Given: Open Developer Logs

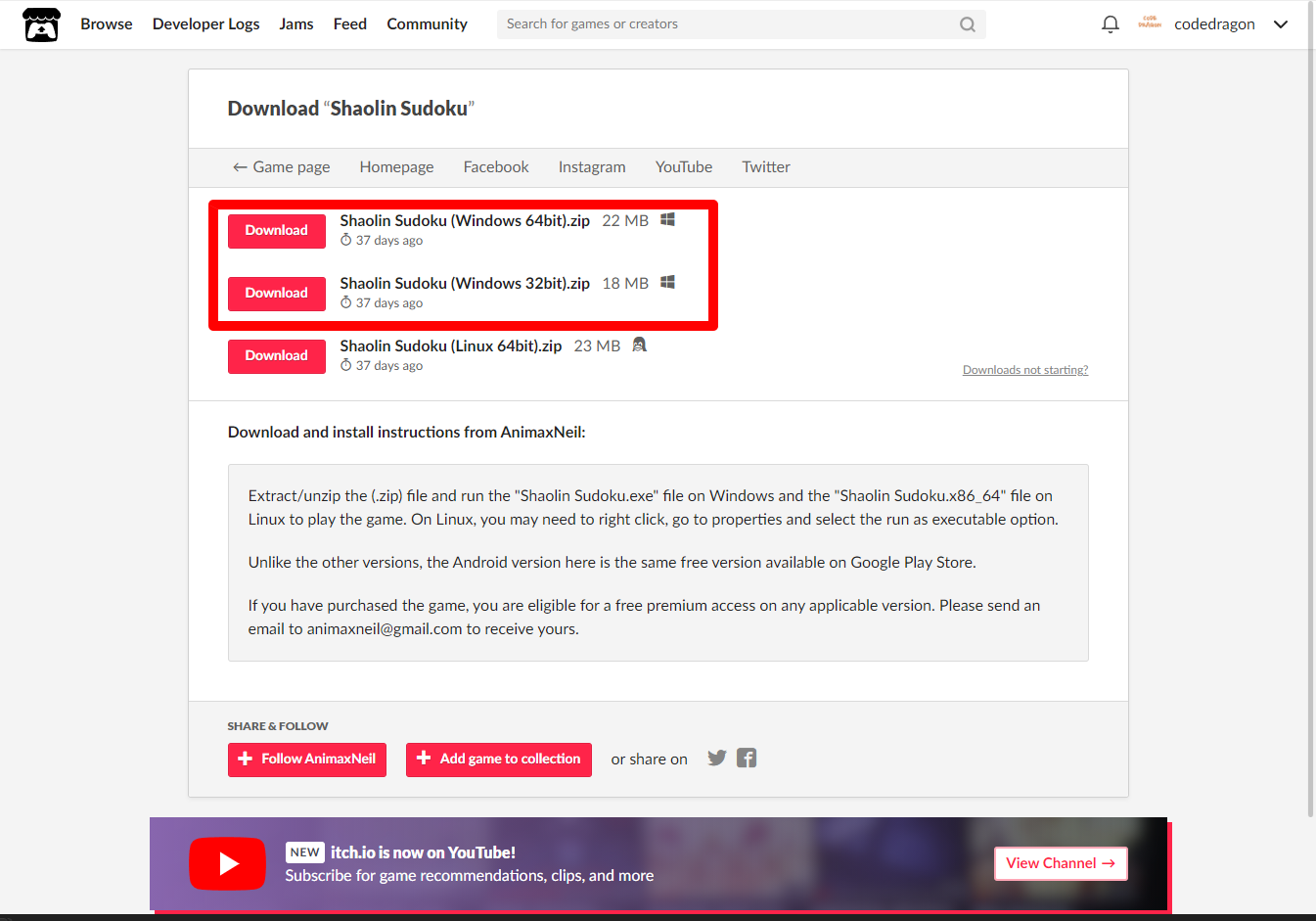Looking at the screenshot, I should tap(205, 24).
